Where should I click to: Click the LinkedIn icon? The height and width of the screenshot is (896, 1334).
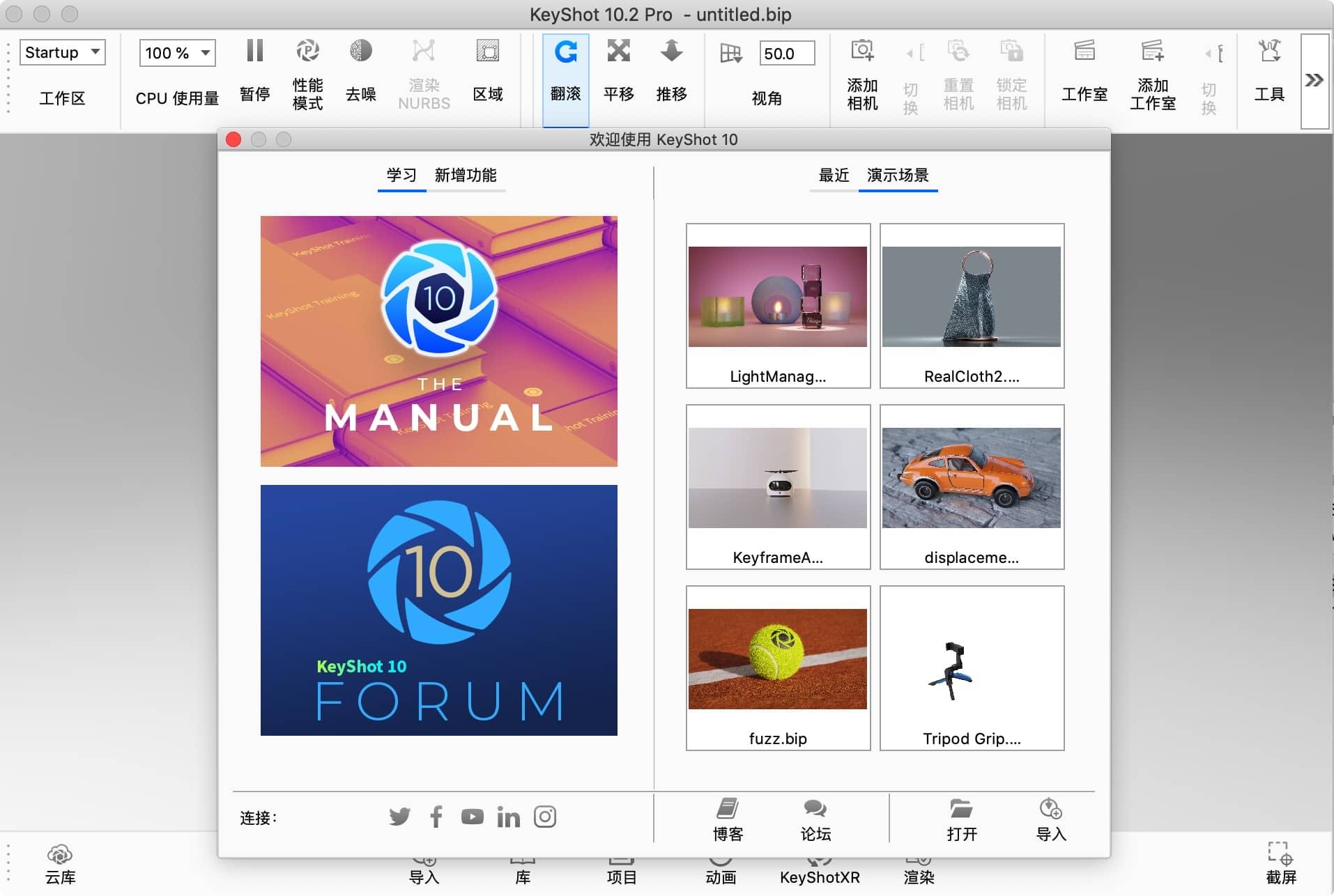coord(508,817)
